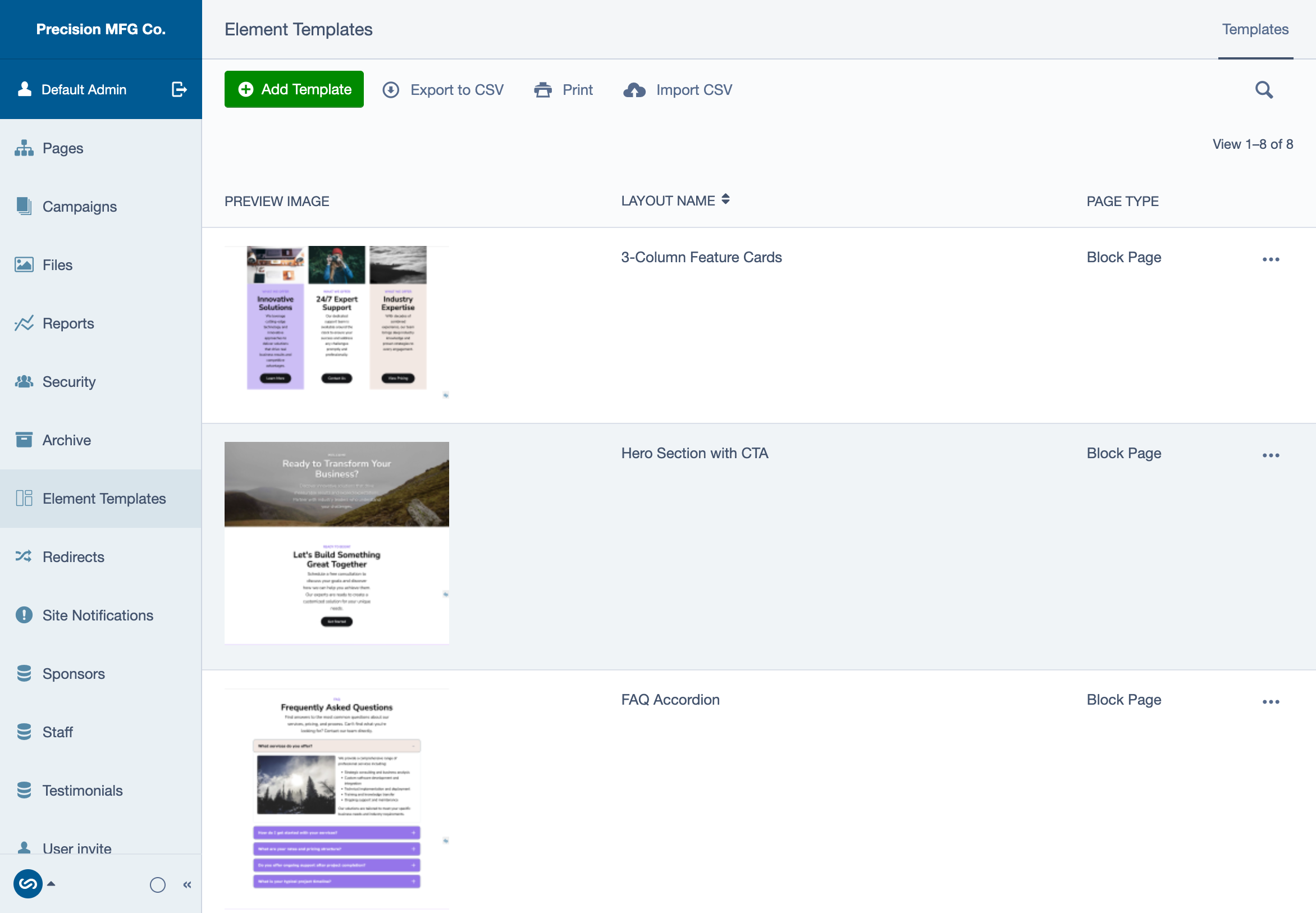Viewport: 1316px width, 913px height.
Task: Collapse the sidebar with double chevron
Action: tap(187, 885)
